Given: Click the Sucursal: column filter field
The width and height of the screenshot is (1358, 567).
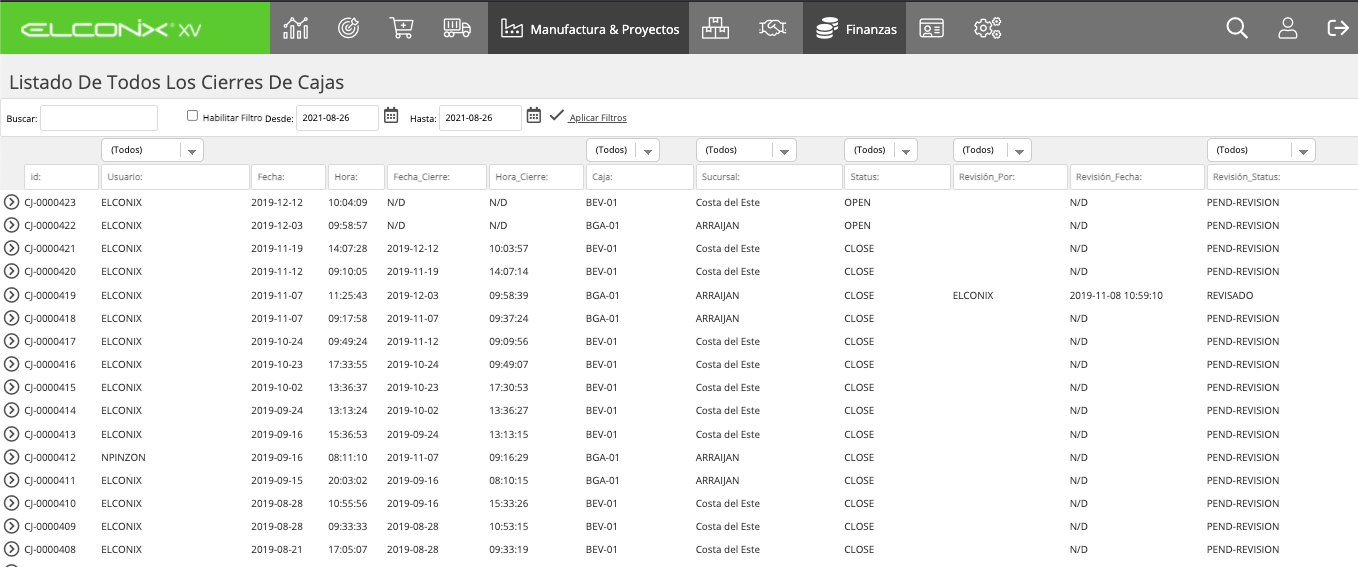Looking at the screenshot, I should (x=769, y=177).
